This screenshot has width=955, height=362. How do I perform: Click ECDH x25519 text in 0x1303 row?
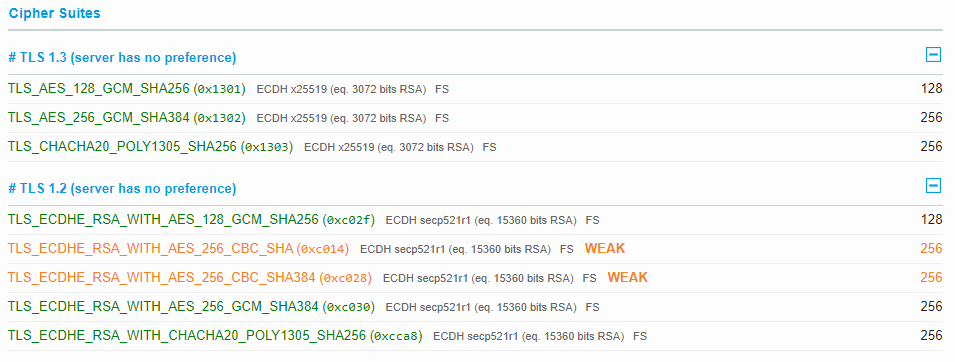[339, 147]
